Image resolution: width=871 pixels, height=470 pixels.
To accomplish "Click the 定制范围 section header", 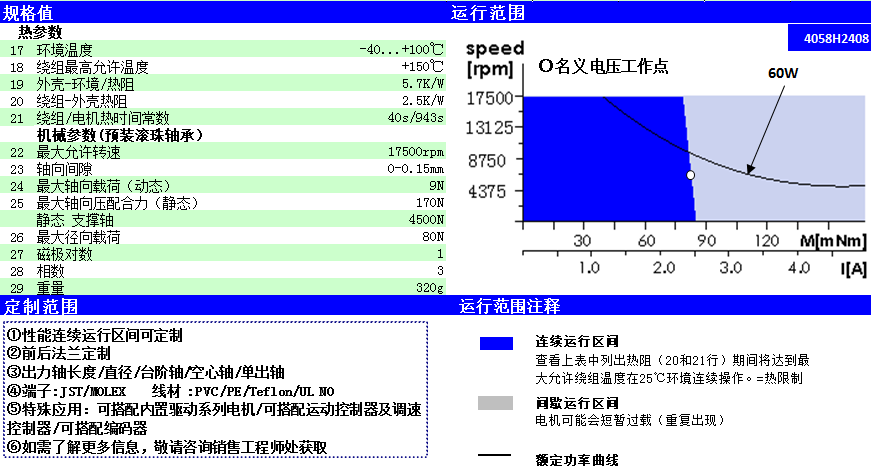I will (x=41, y=306).
